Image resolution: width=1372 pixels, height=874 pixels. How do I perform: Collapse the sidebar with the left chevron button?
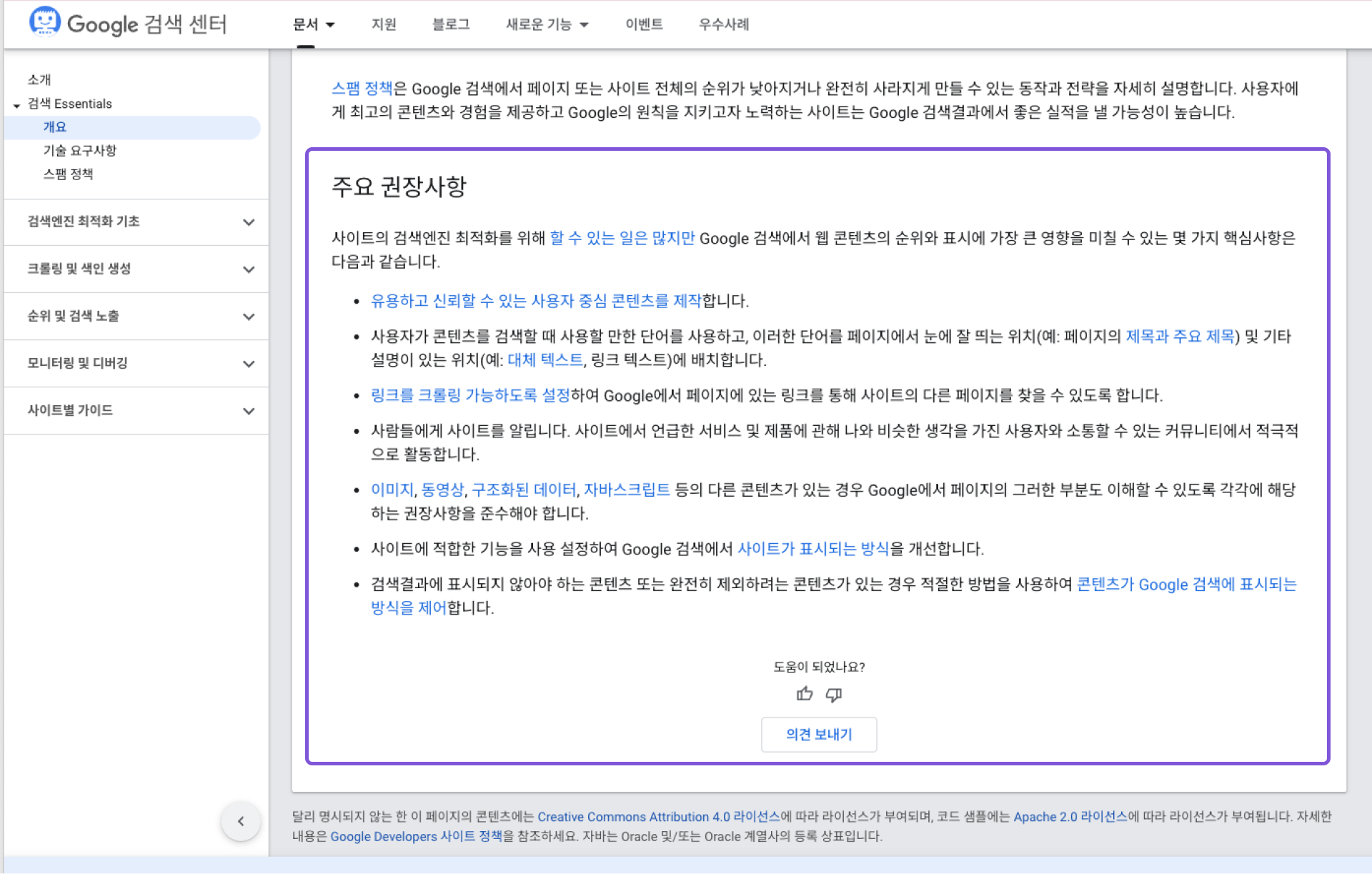click(x=241, y=821)
